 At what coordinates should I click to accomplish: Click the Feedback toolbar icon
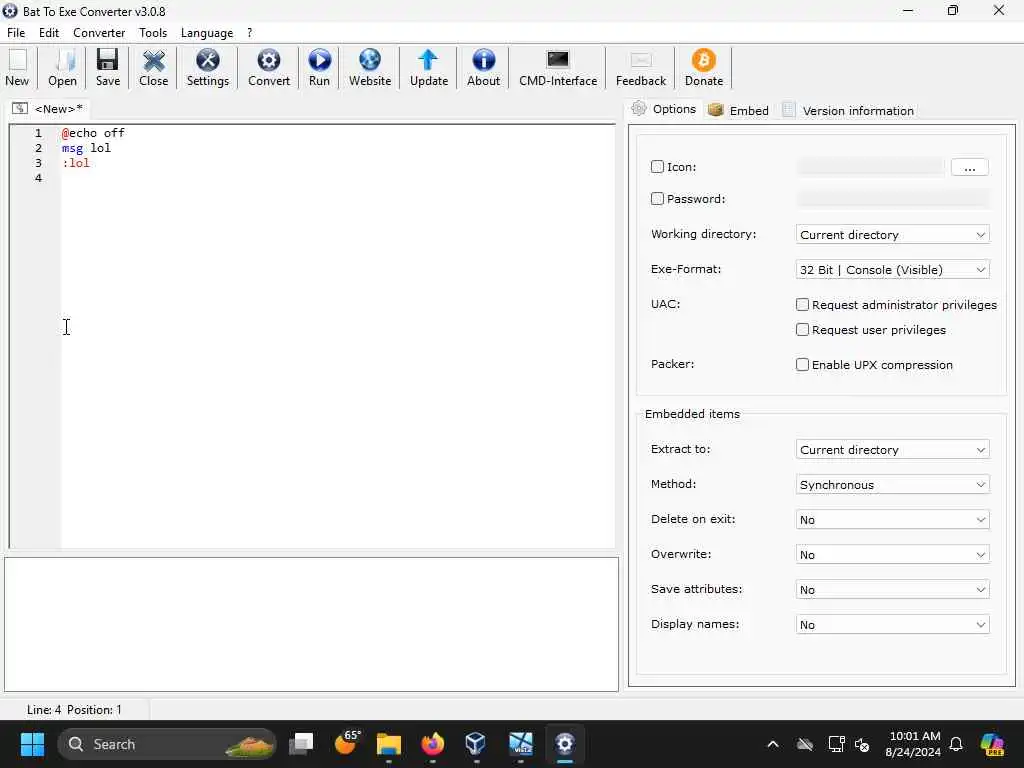pos(641,68)
